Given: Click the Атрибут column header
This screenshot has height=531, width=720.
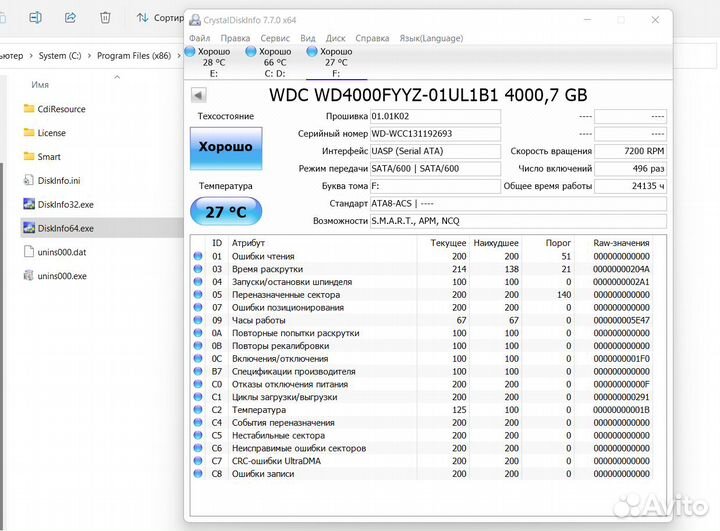Looking at the screenshot, I should click(248, 243).
